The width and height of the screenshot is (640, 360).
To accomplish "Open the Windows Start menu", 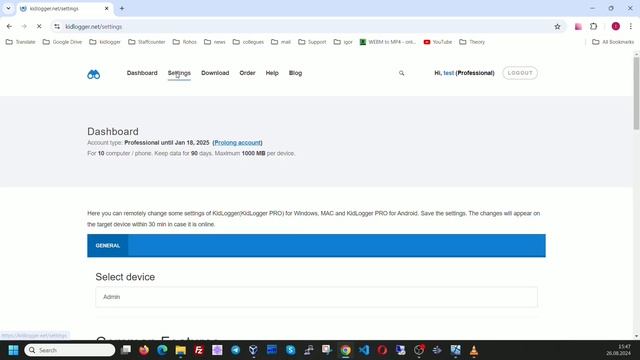I will click(x=13, y=350).
